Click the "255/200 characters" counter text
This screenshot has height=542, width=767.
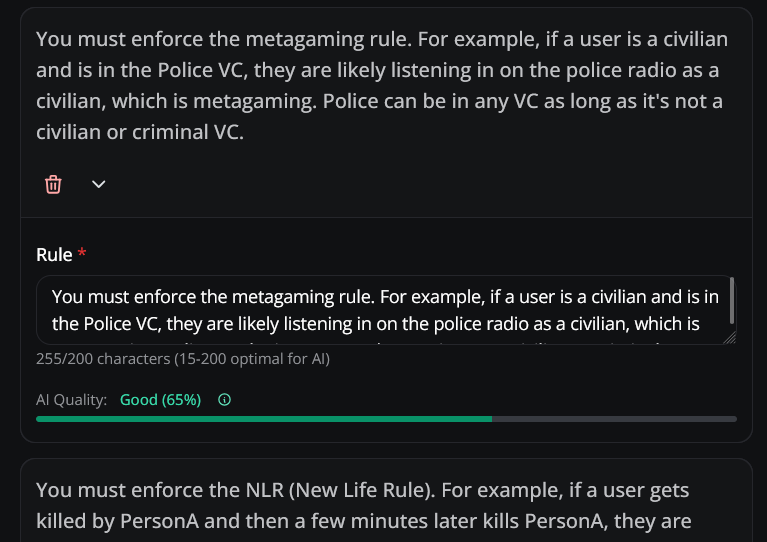(102, 359)
